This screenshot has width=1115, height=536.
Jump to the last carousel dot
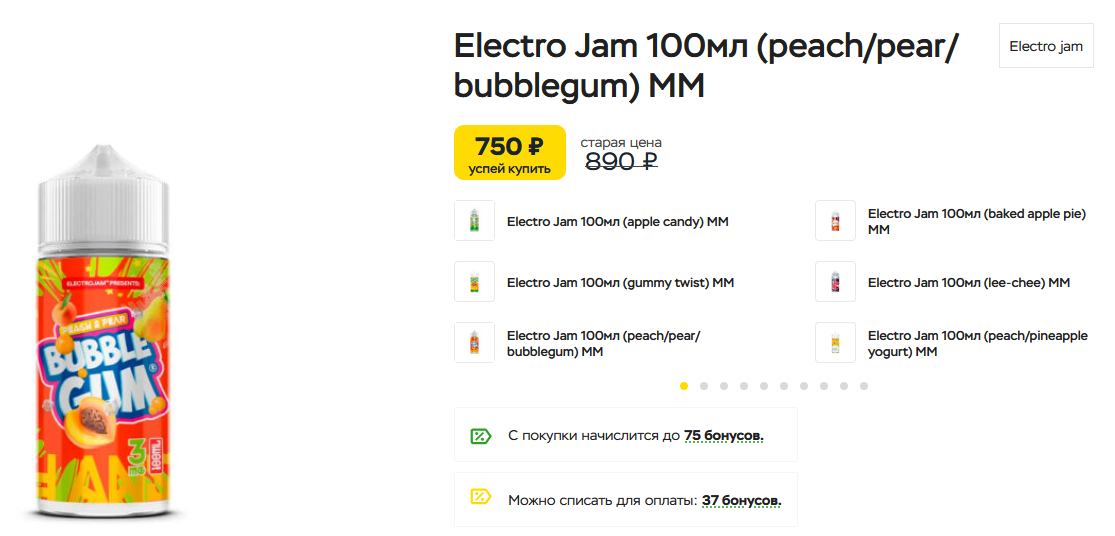(x=864, y=385)
